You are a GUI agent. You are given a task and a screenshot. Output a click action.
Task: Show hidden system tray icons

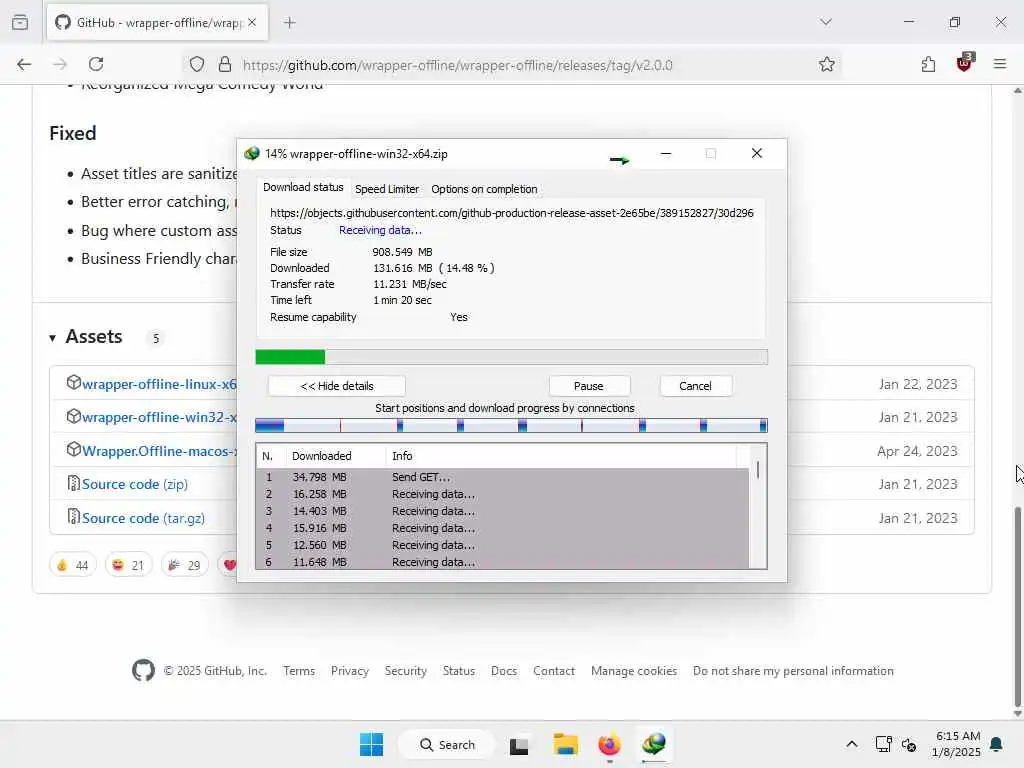[x=852, y=744]
